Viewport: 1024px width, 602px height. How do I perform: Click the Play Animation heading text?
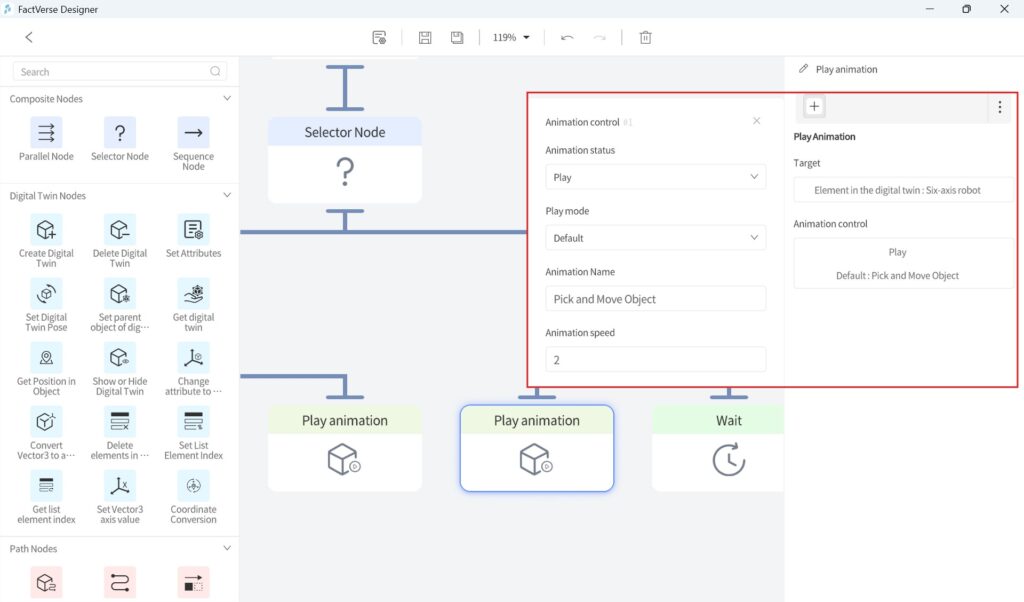pyautogui.click(x=824, y=136)
